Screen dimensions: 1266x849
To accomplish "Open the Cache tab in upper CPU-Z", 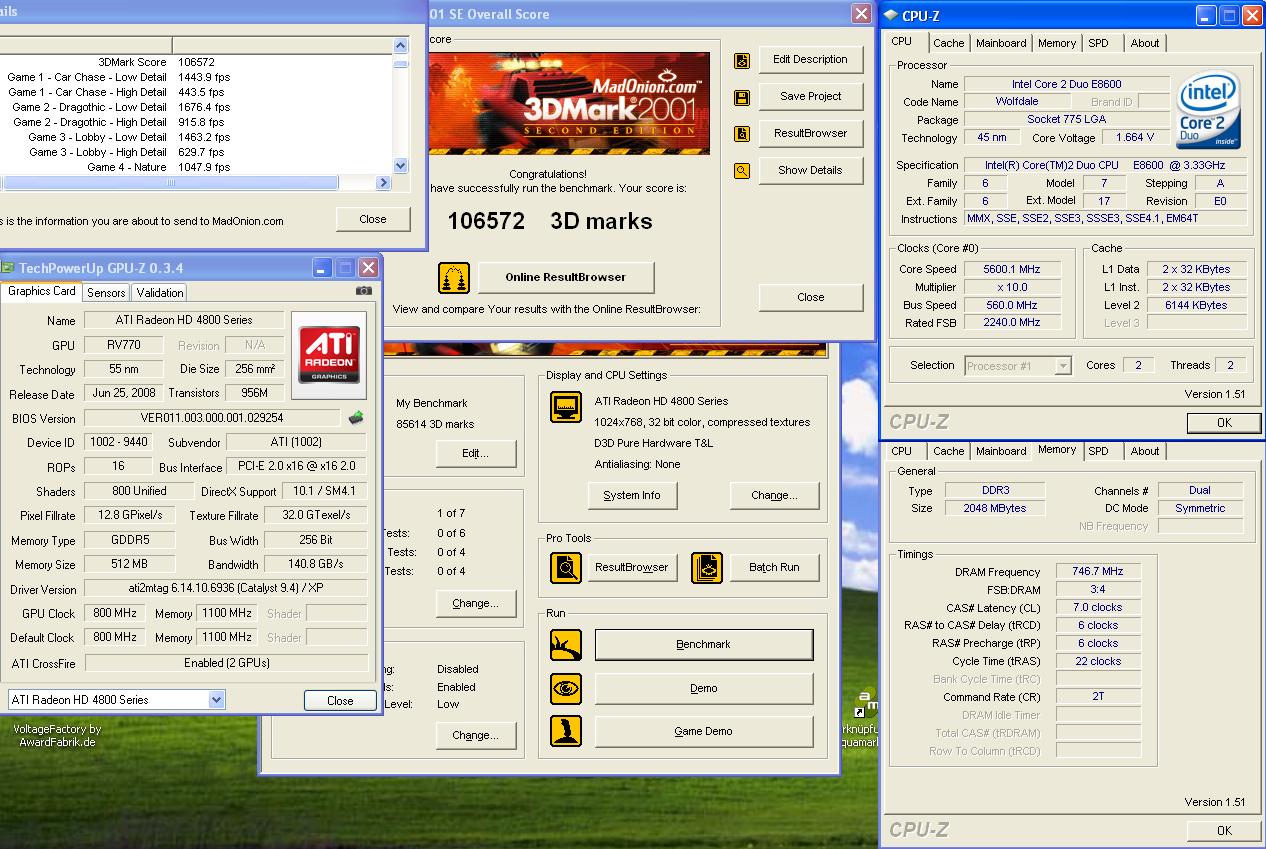I will point(949,43).
